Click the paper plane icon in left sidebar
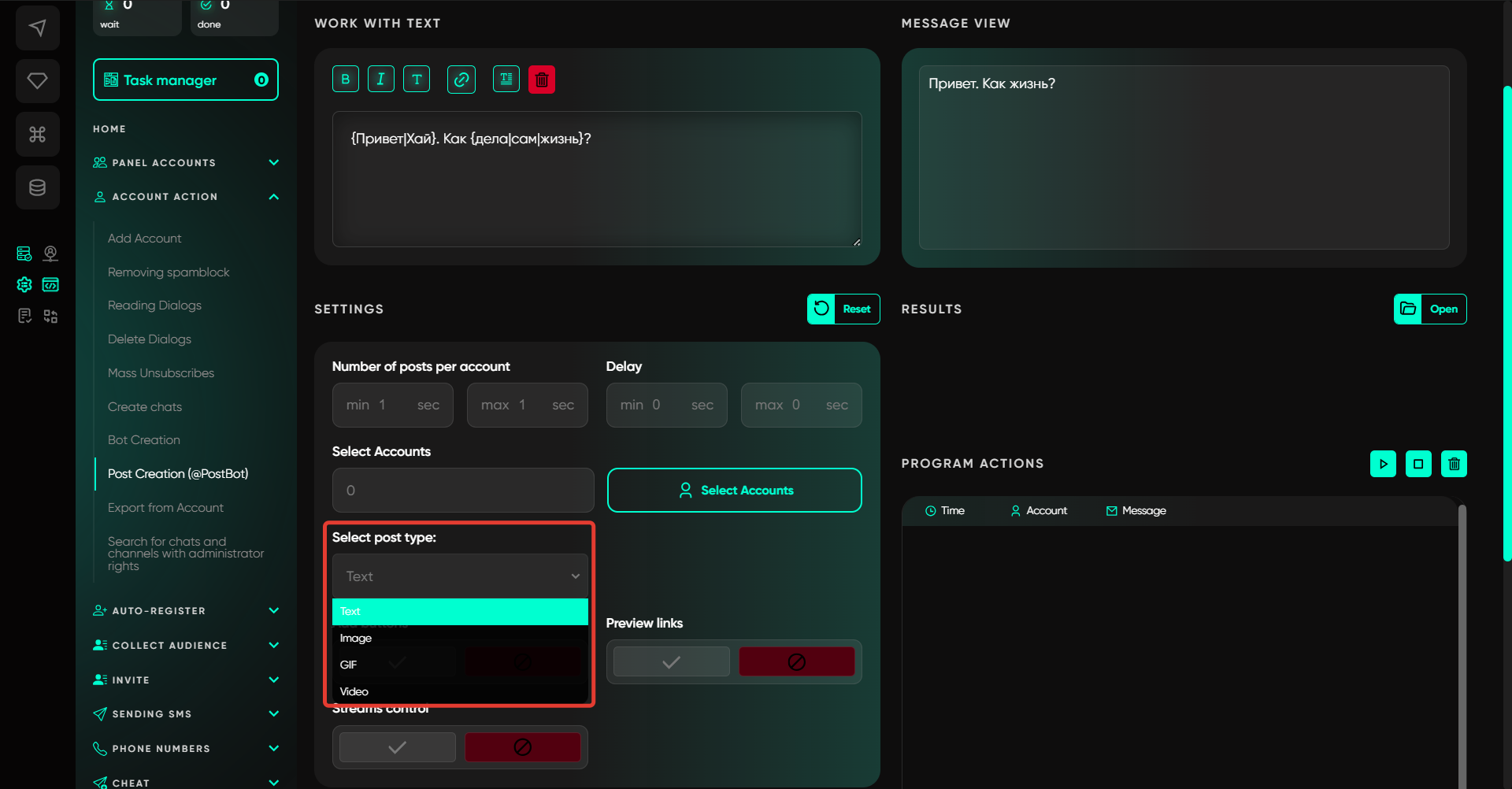The height and width of the screenshot is (789, 1512). coord(38,28)
